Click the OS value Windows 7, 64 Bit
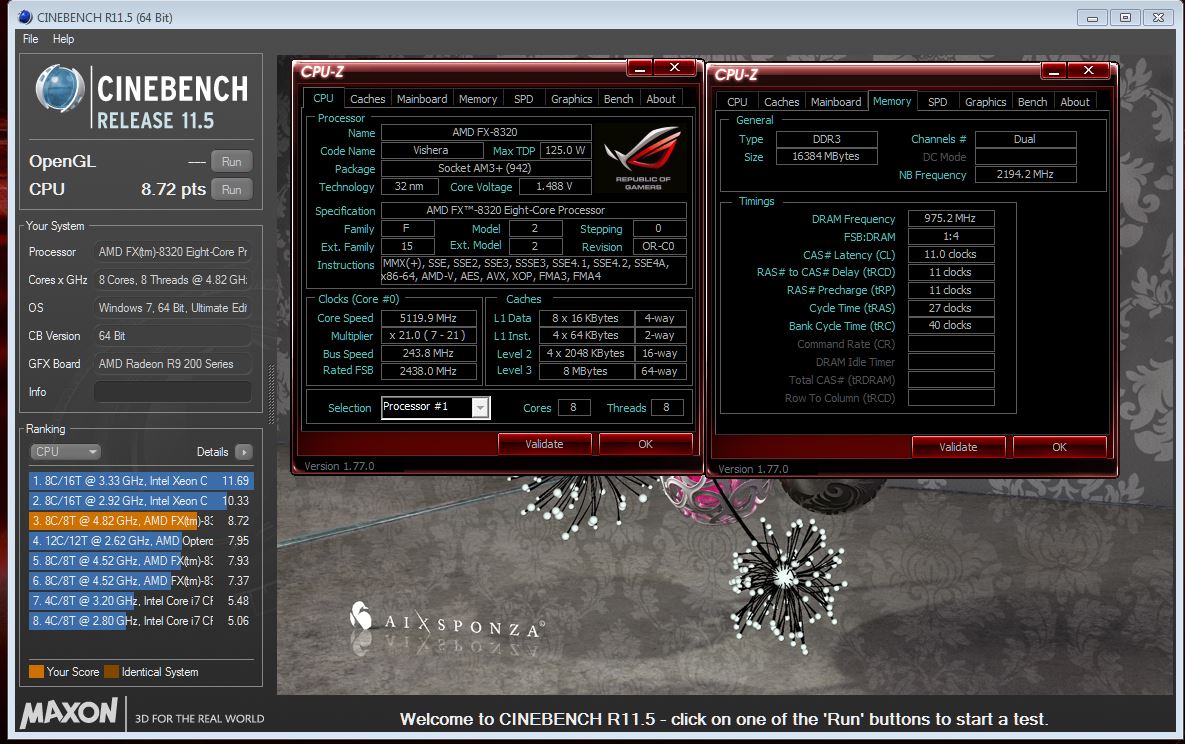The width and height of the screenshot is (1185, 744). pyautogui.click(x=172, y=308)
